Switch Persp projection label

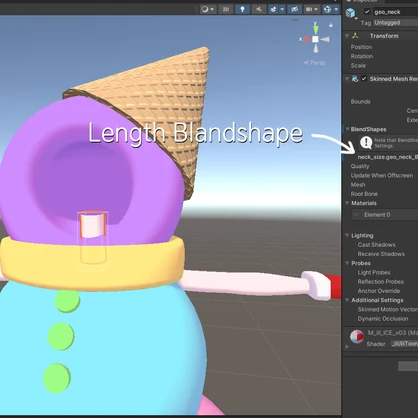point(315,63)
